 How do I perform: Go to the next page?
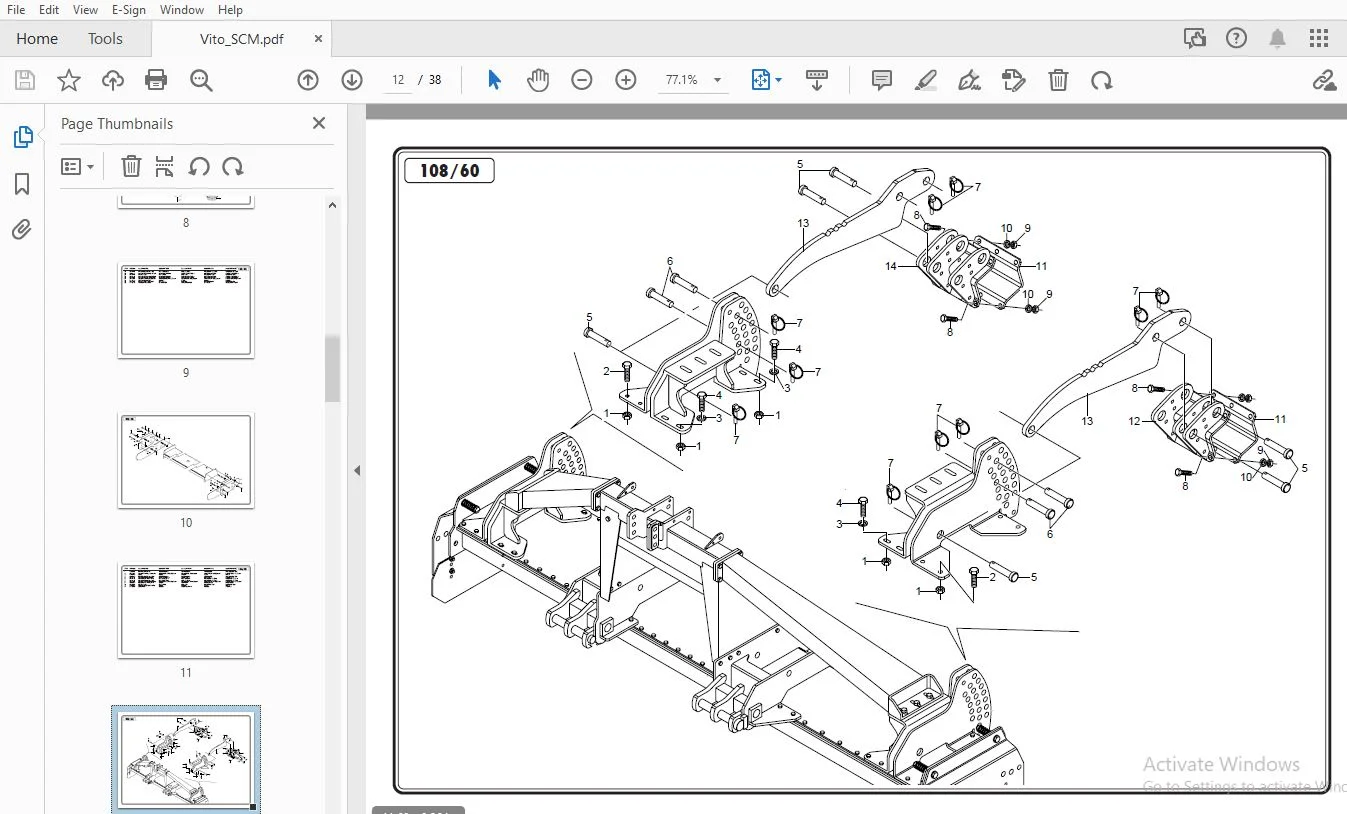pyautogui.click(x=352, y=80)
